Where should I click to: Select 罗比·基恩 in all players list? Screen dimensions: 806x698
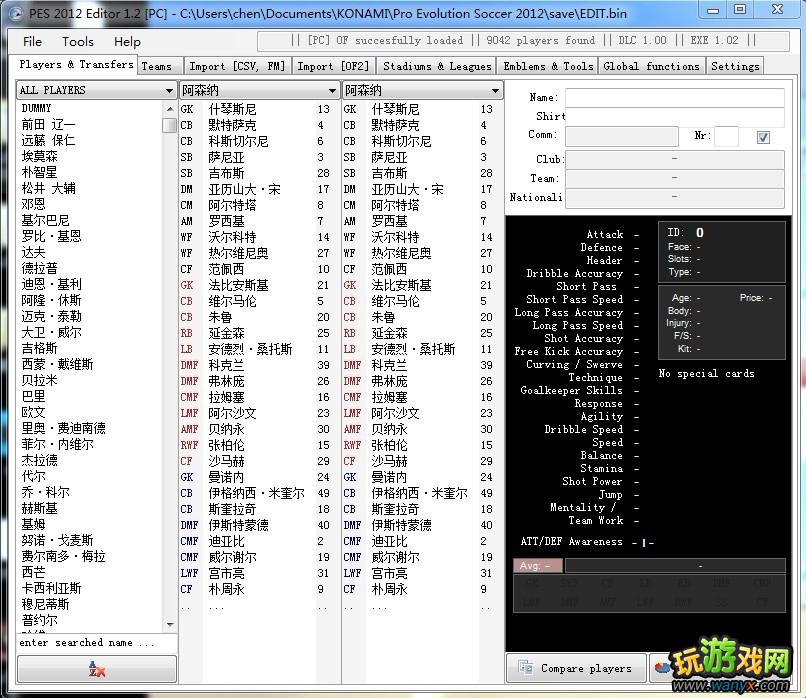[51, 236]
